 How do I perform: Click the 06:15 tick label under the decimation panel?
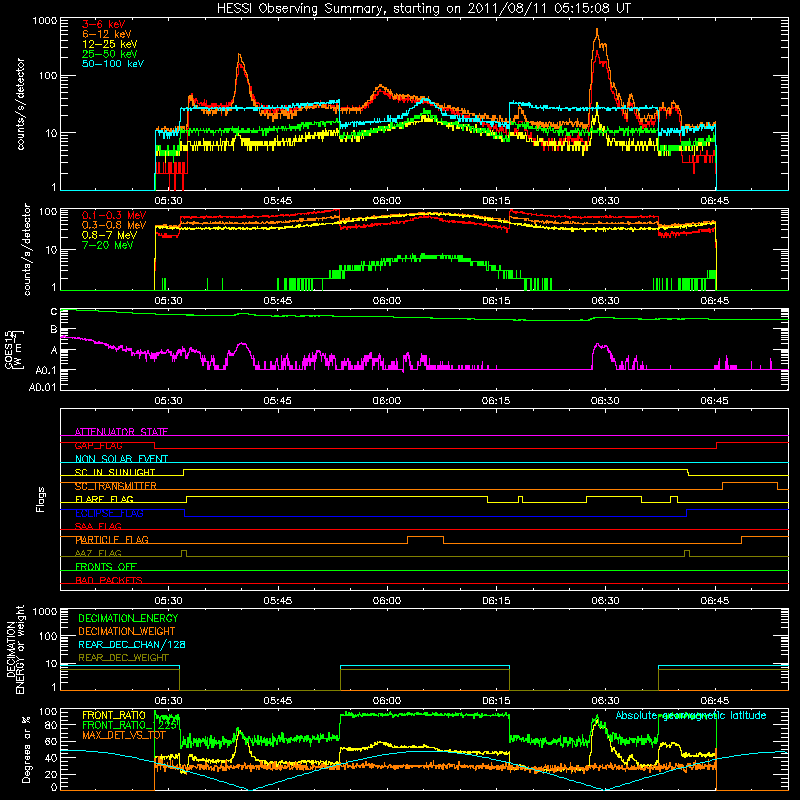tap(496, 701)
